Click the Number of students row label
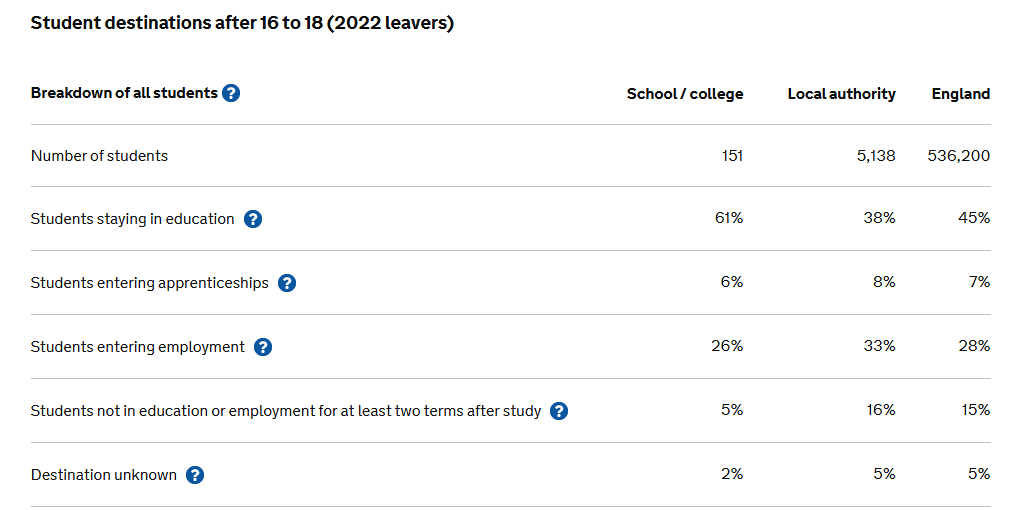The image size is (1026, 510). [x=99, y=156]
